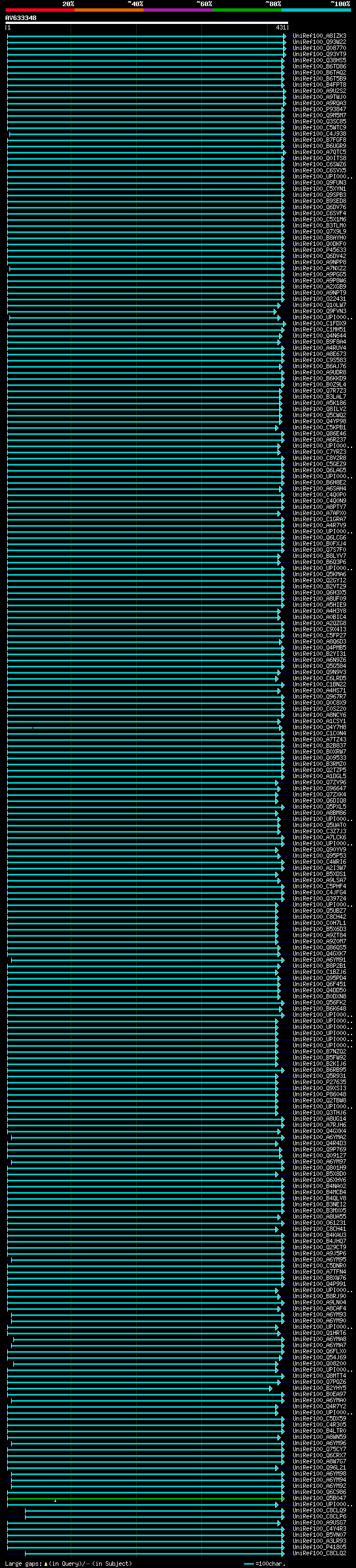This screenshot has height=1568, width=356.
Task: Click the UniRef100_B2YHY5 label
Action: click(x=319, y=1388)
